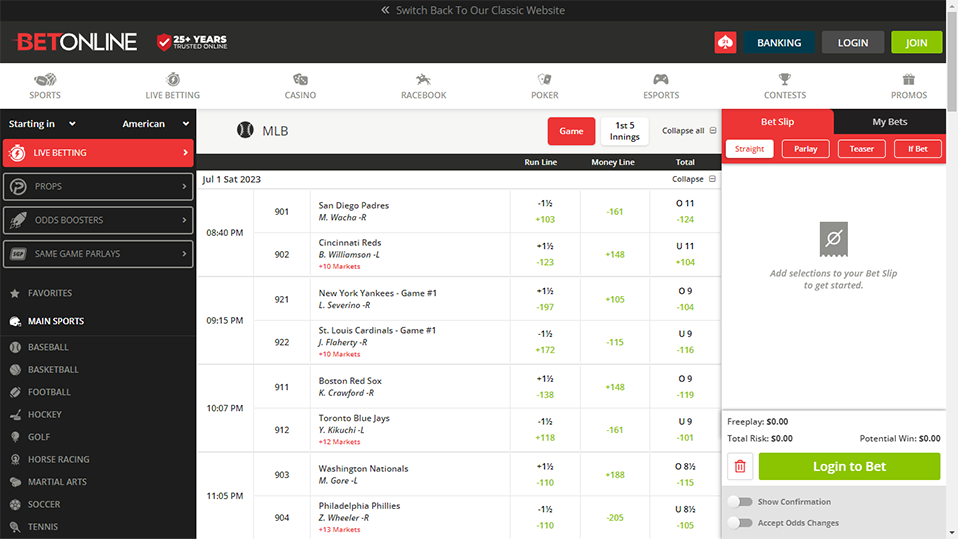The image size is (958, 539).
Task: Select the Parlay bet type
Action: point(805,149)
